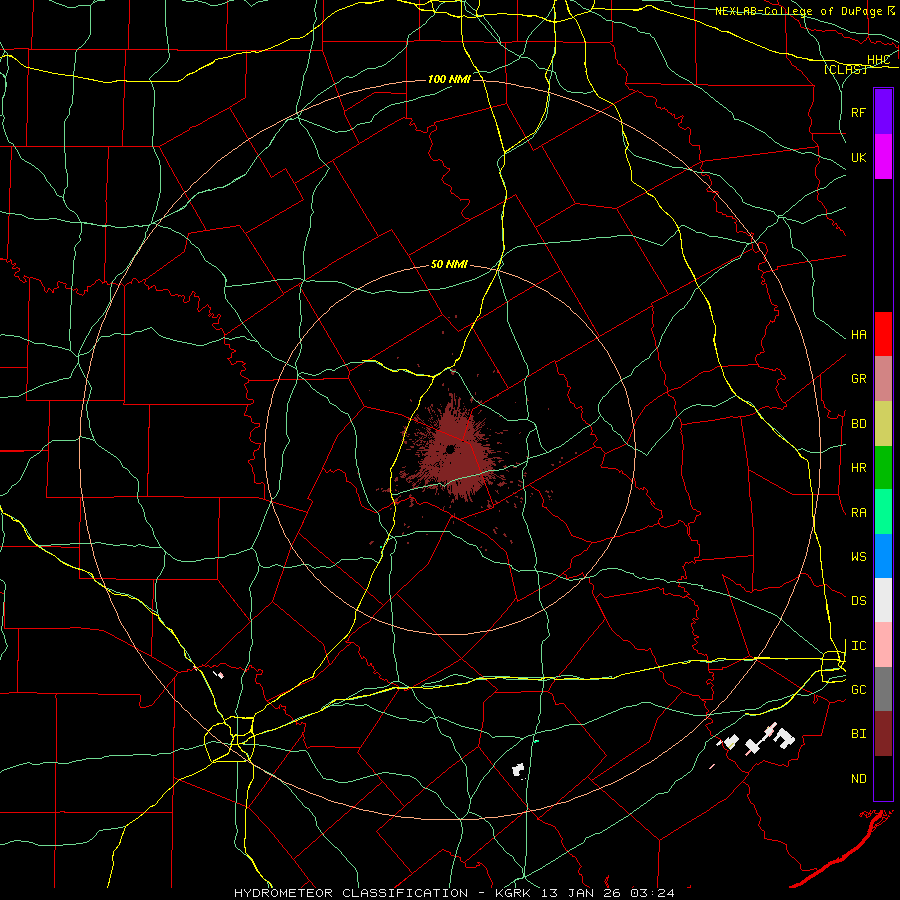Click the "BD" legend label
900x900 pixels.
858,424
